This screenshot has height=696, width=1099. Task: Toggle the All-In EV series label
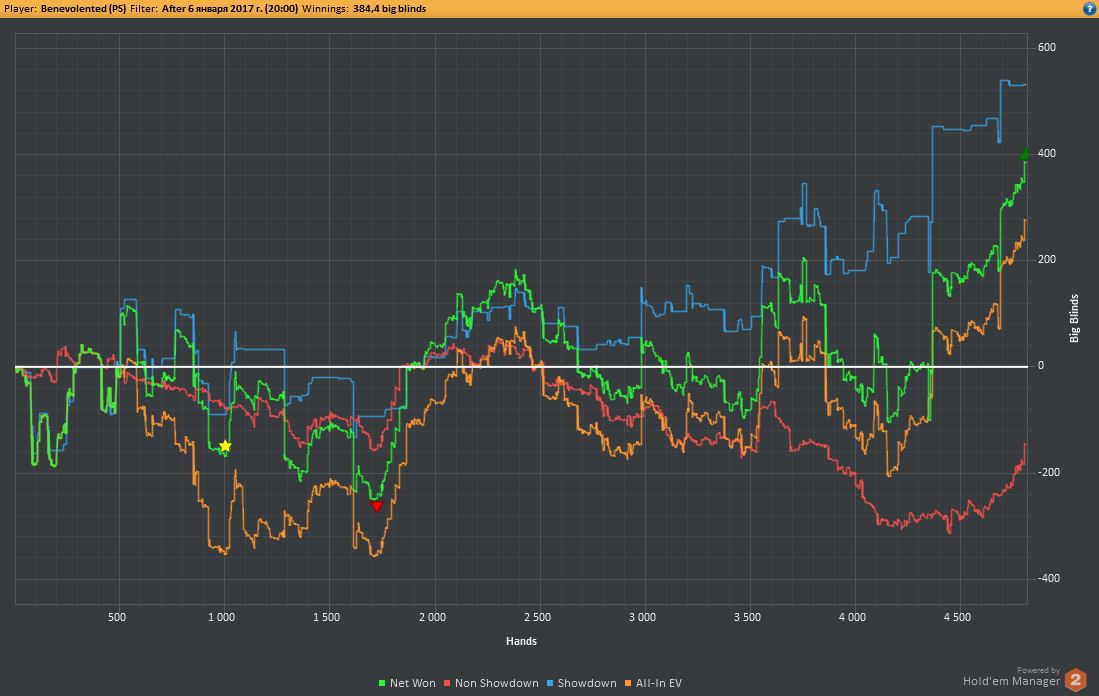[x=660, y=684]
